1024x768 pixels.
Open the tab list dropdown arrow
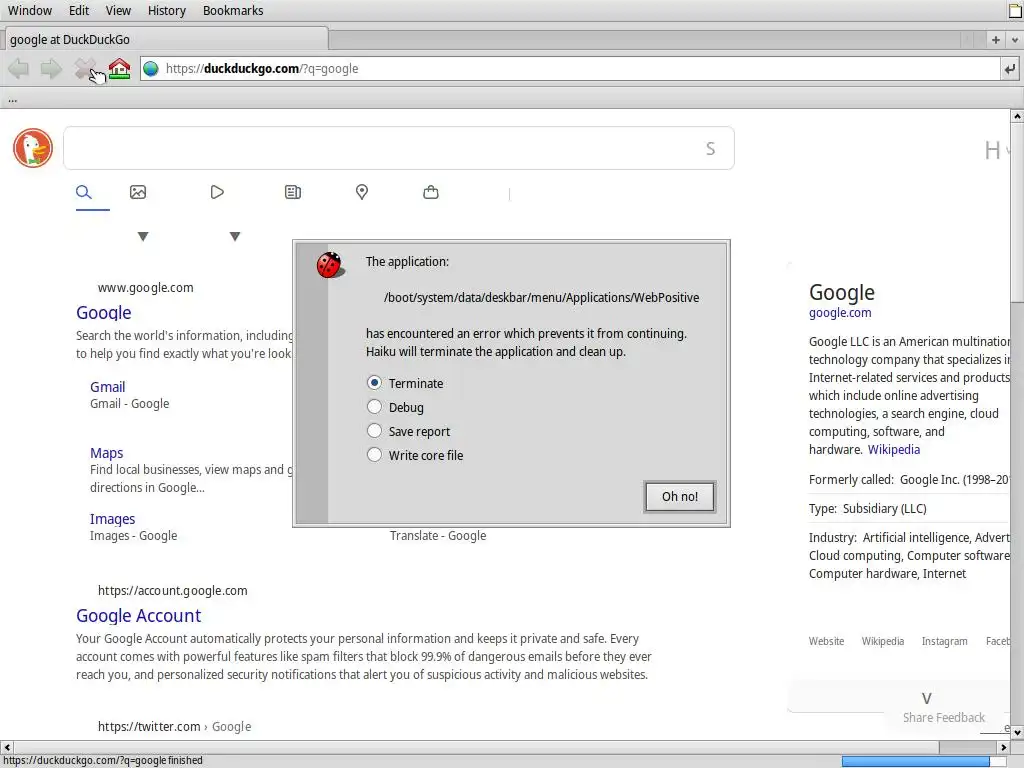point(1014,40)
